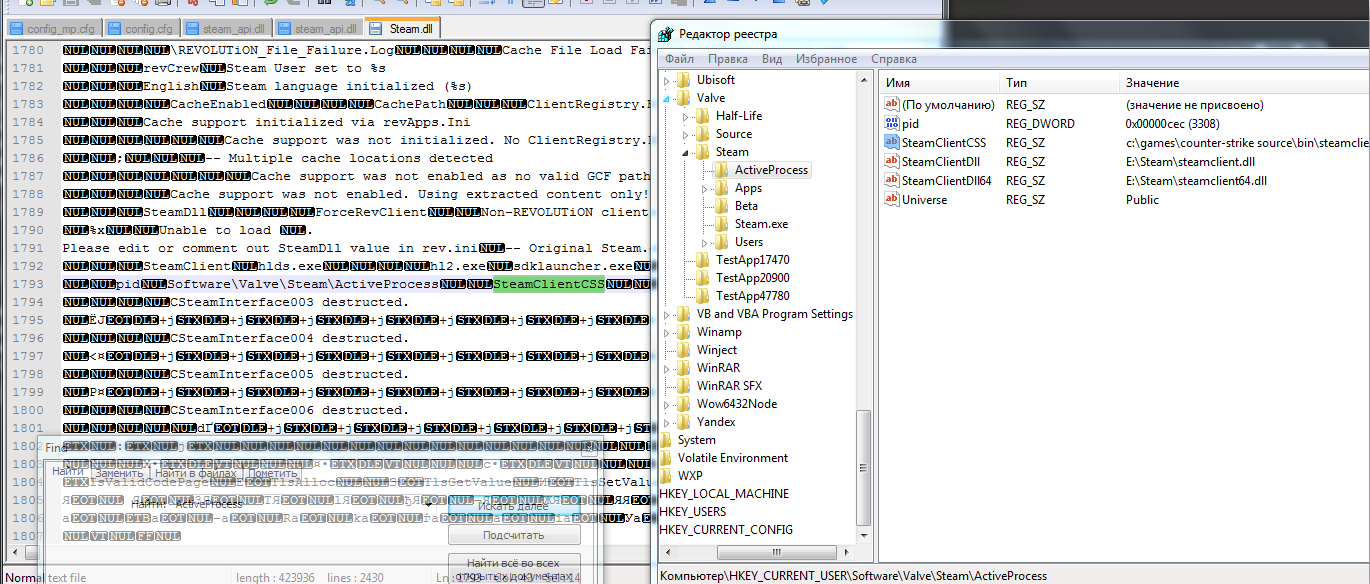Click the TestApp20900 folder icon

703,278
